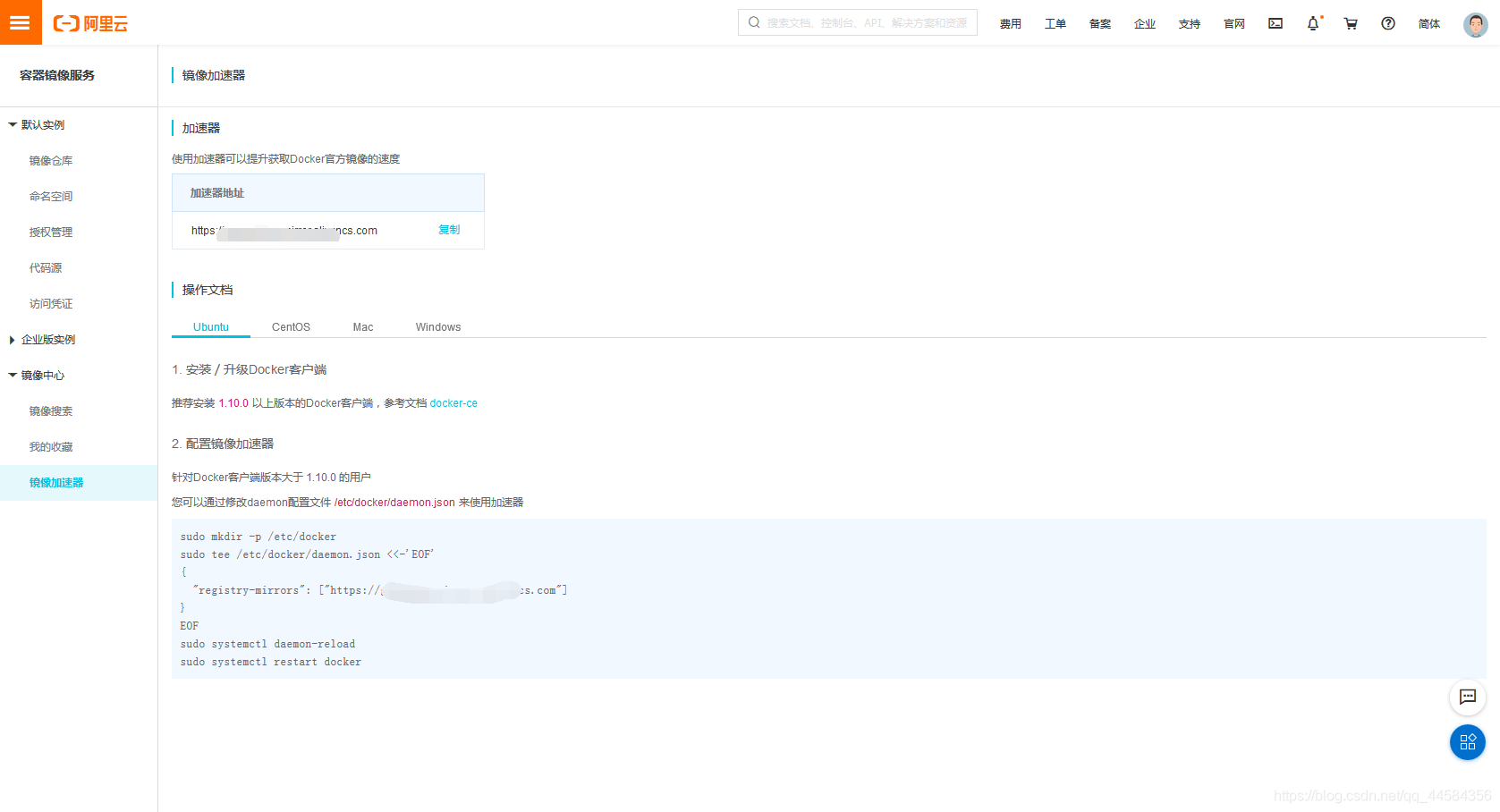The height and width of the screenshot is (812, 1500).
Task: Open the hamburger main menu
Action: point(21,22)
